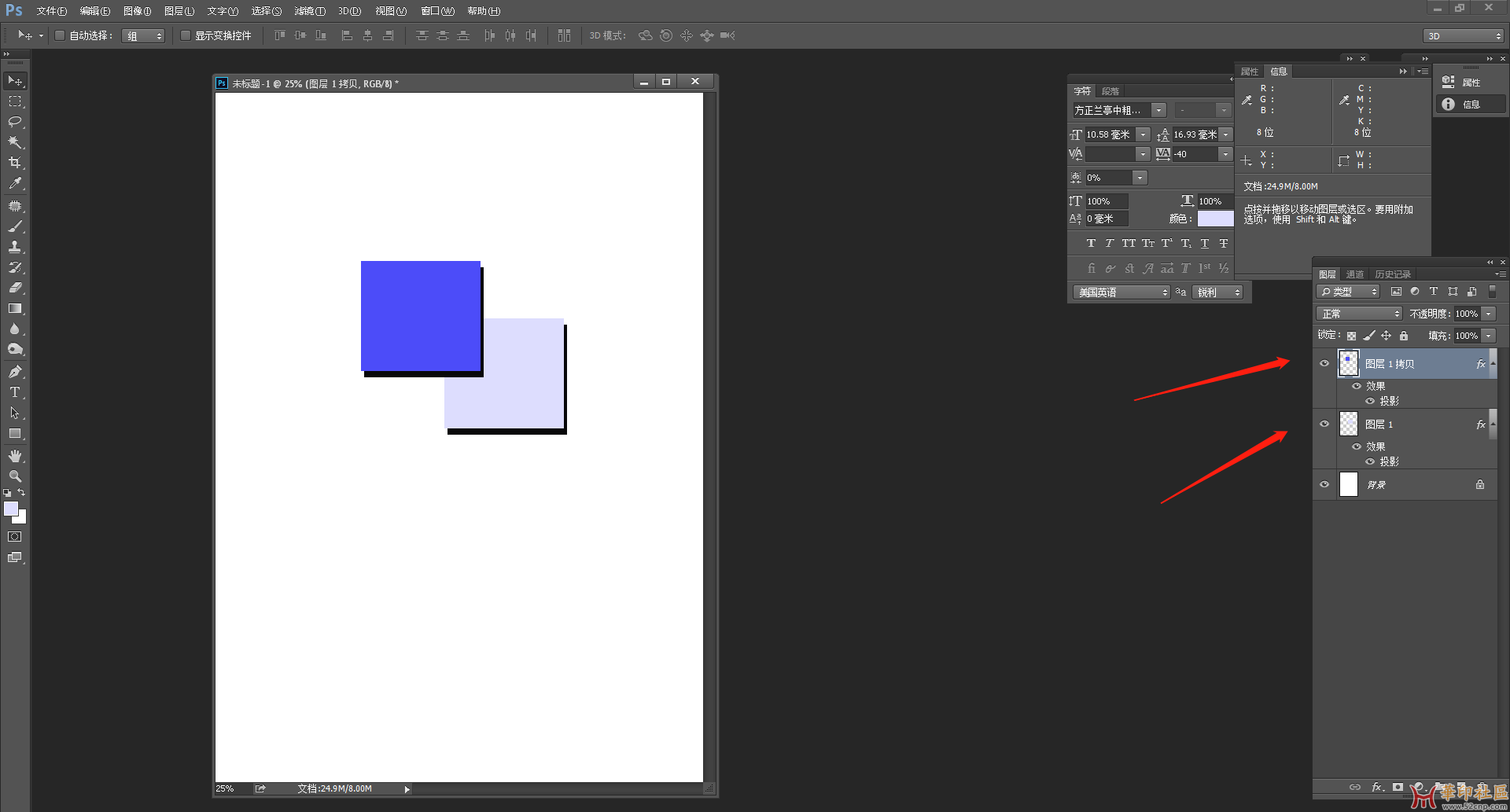Switch to the 属性 tab in info panel
This screenshot has height=812, width=1510.
tap(1250, 72)
